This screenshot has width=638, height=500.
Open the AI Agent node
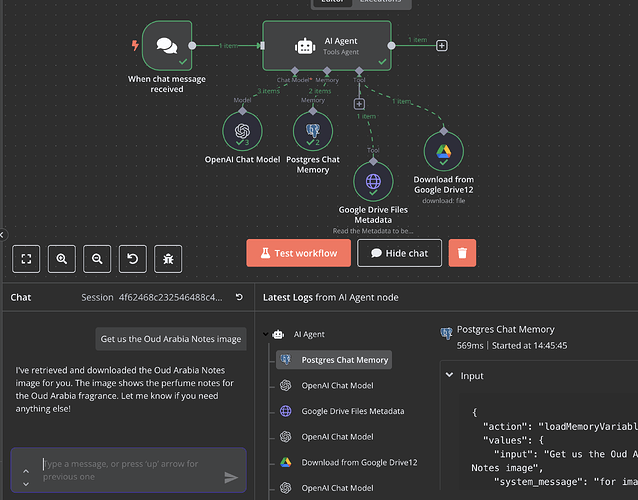tap(327, 46)
